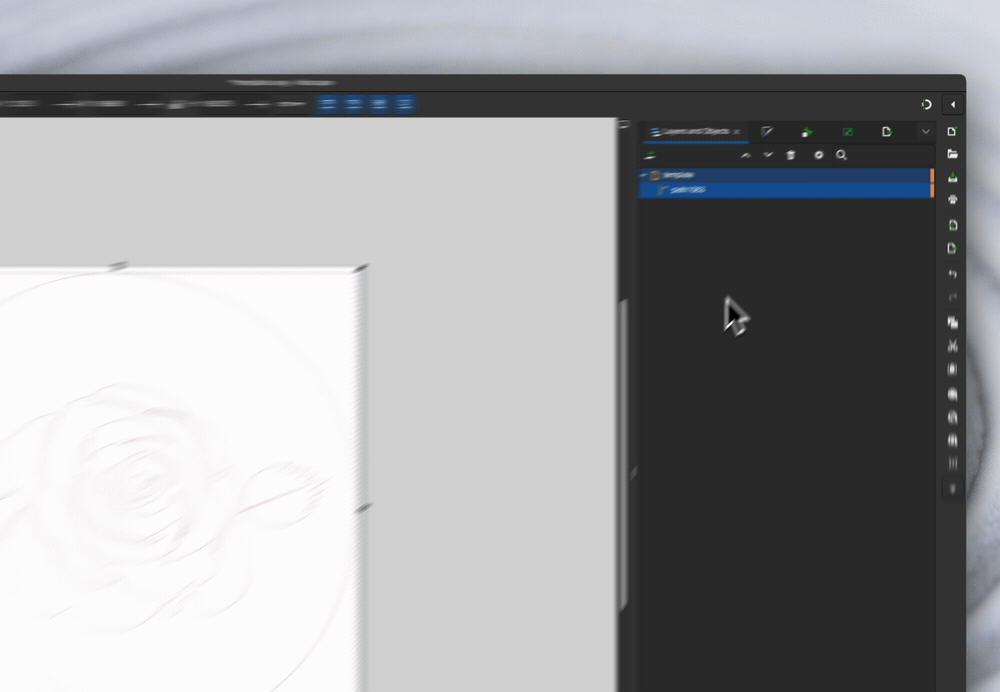The image size is (1000, 692).
Task: Redo the last undone action
Action: click(x=952, y=297)
